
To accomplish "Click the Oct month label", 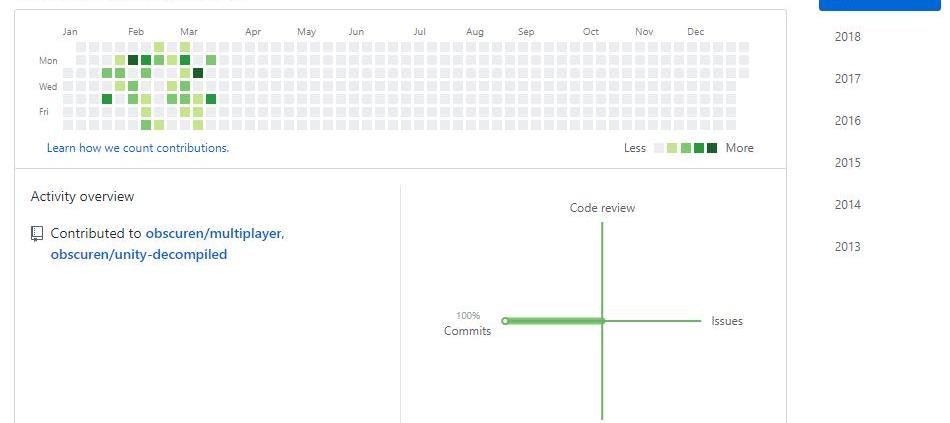I will tap(591, 32).
